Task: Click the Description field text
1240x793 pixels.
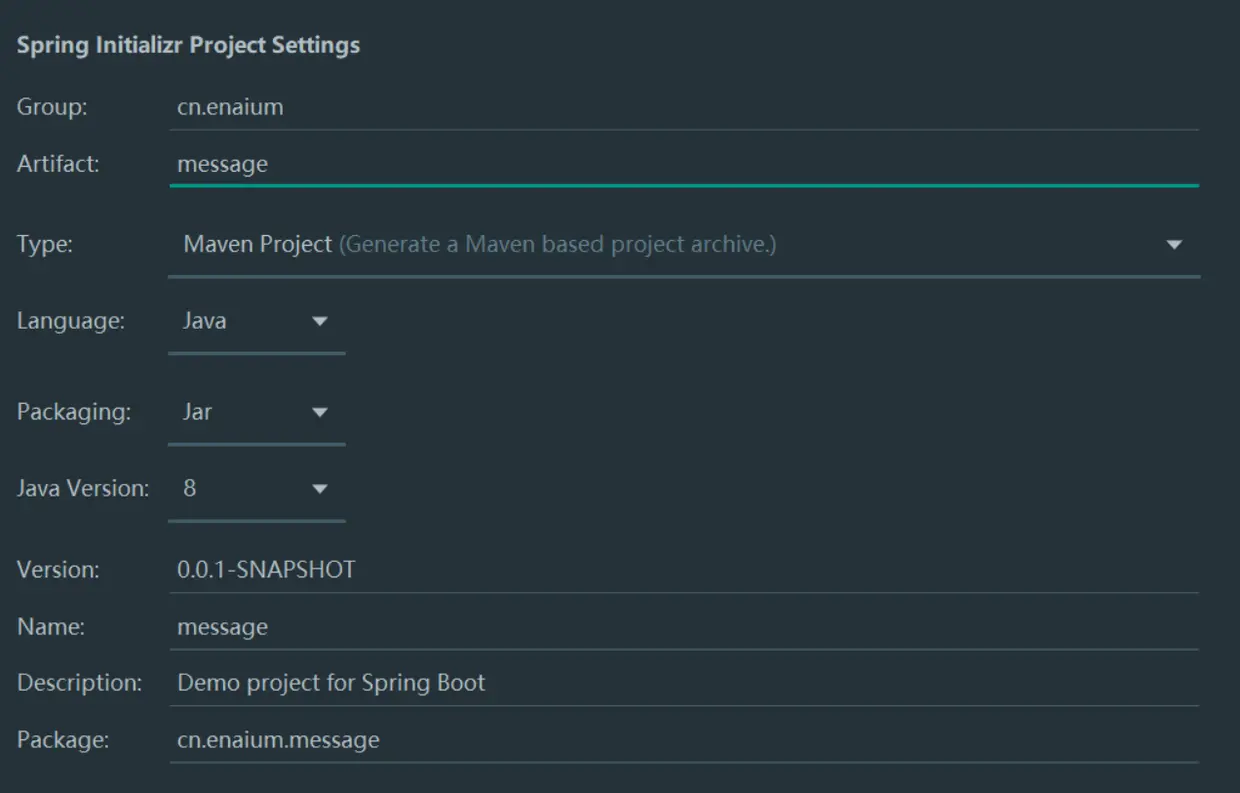Action: 331,683
